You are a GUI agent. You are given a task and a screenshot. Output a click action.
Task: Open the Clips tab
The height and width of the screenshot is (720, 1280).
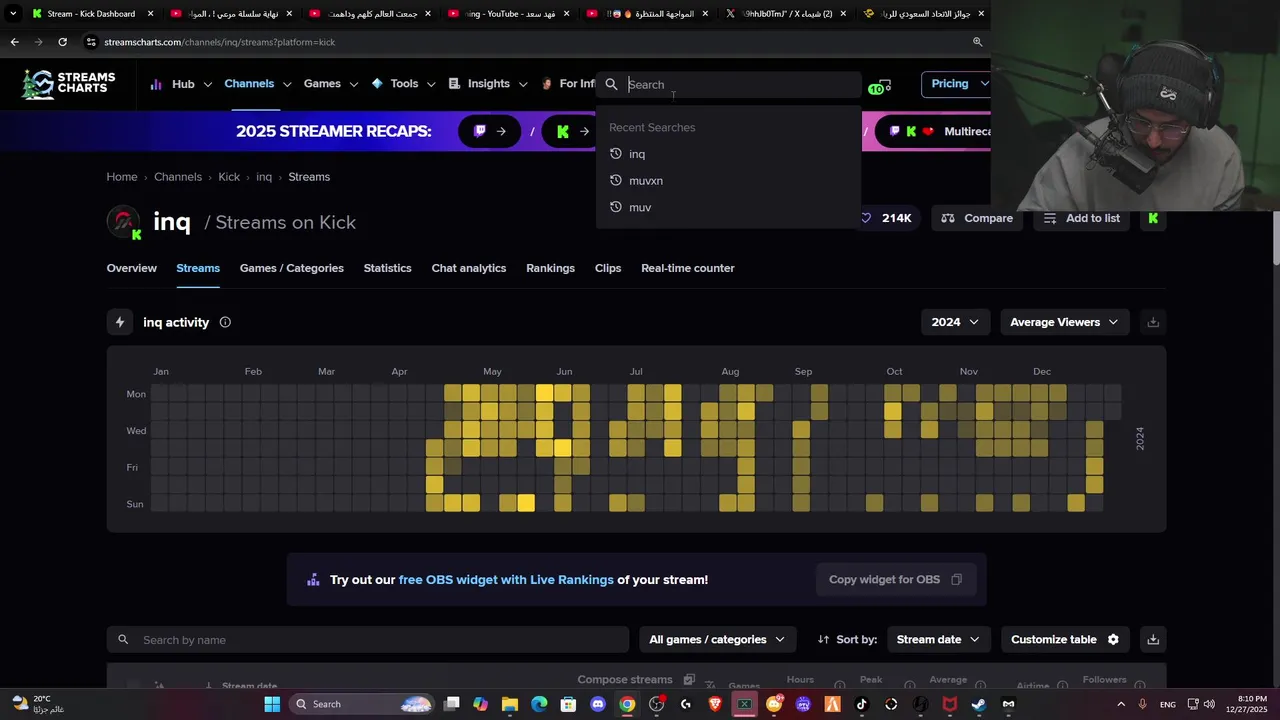[x=608, y=268]
